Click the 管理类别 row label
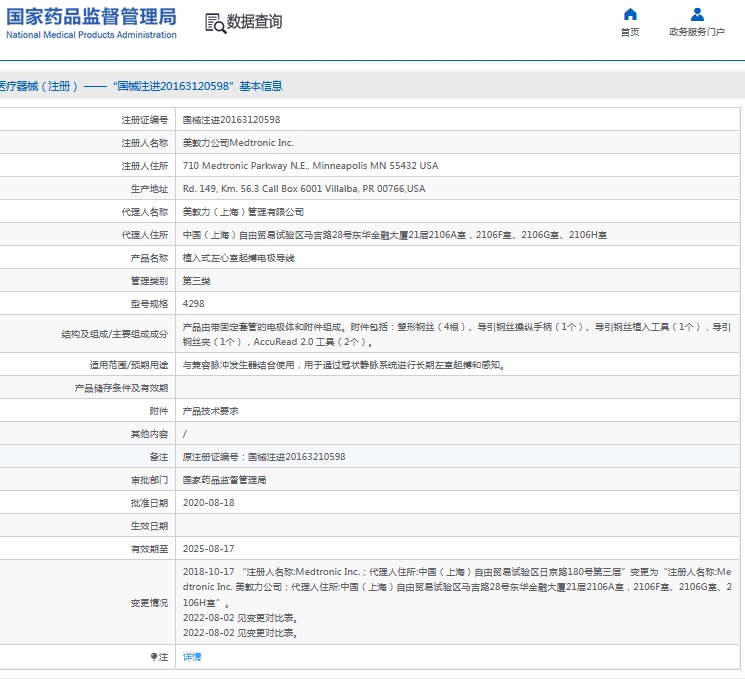This screenshot has width=745, height=679. click(149, 281)
